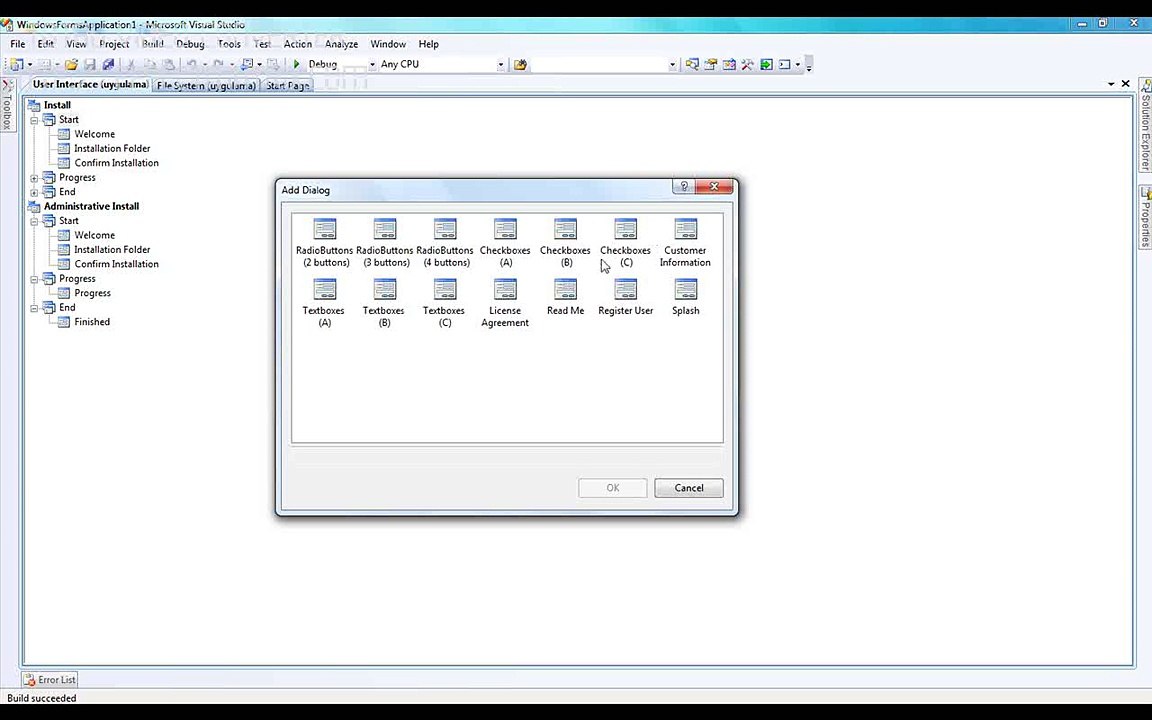Collapse Start node under Install
This screenshot has width=1152, height=720.
tap(34, 120)
